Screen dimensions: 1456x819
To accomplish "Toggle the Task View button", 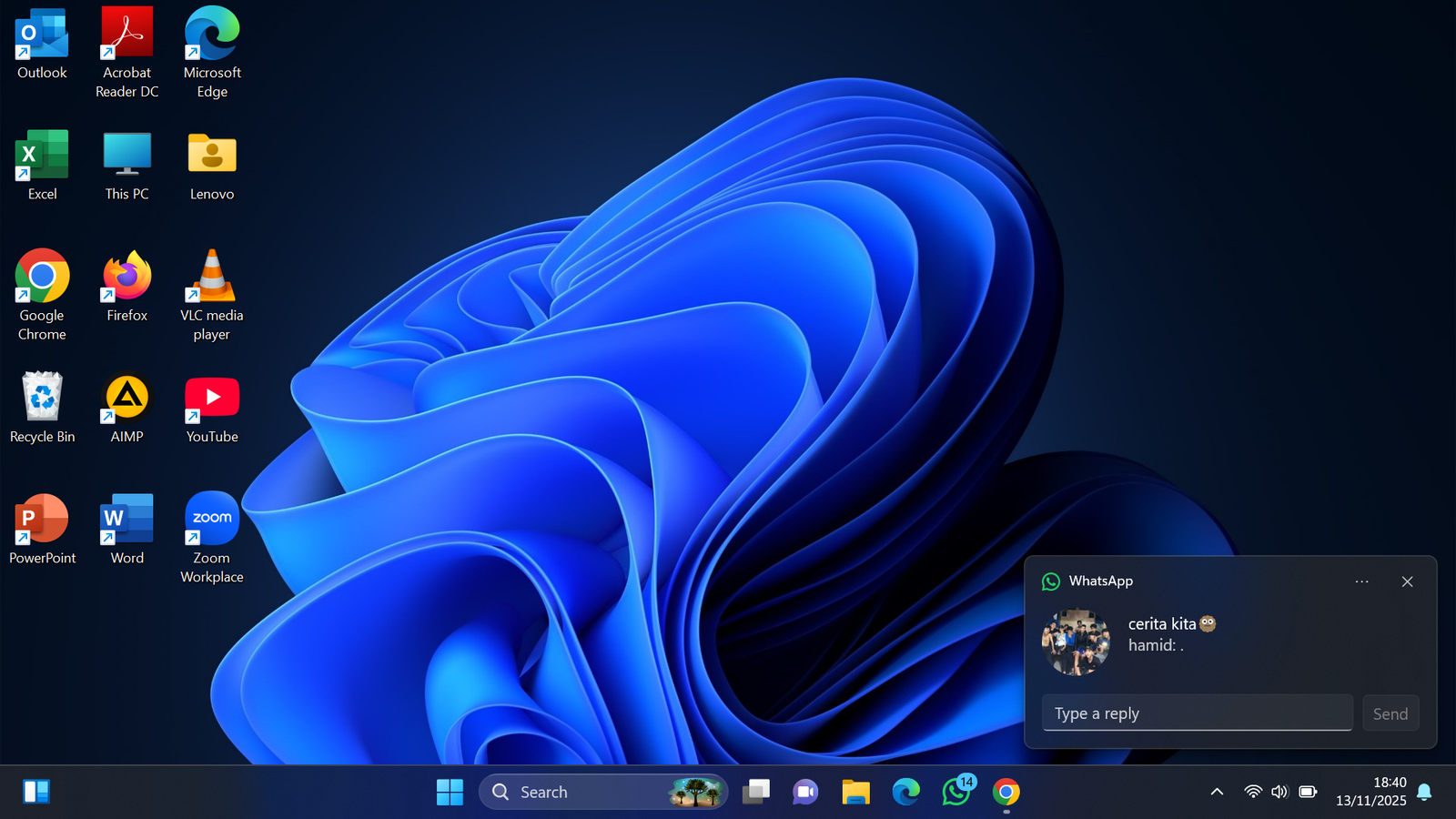I will 755,792.
